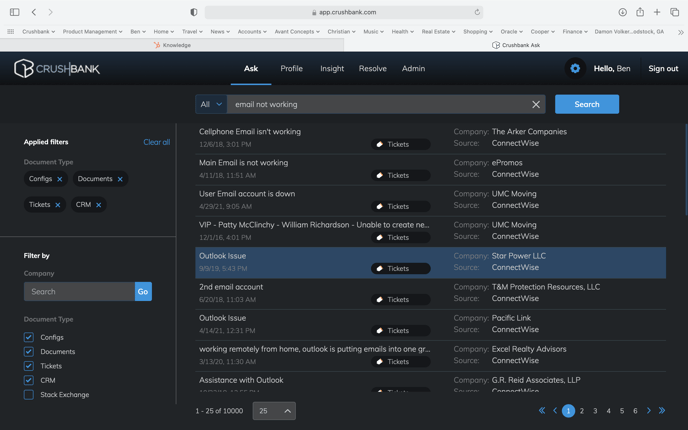The image size is (688, 430).
Task: Open the CrushBank settings gear
Action: click(575, 68)
